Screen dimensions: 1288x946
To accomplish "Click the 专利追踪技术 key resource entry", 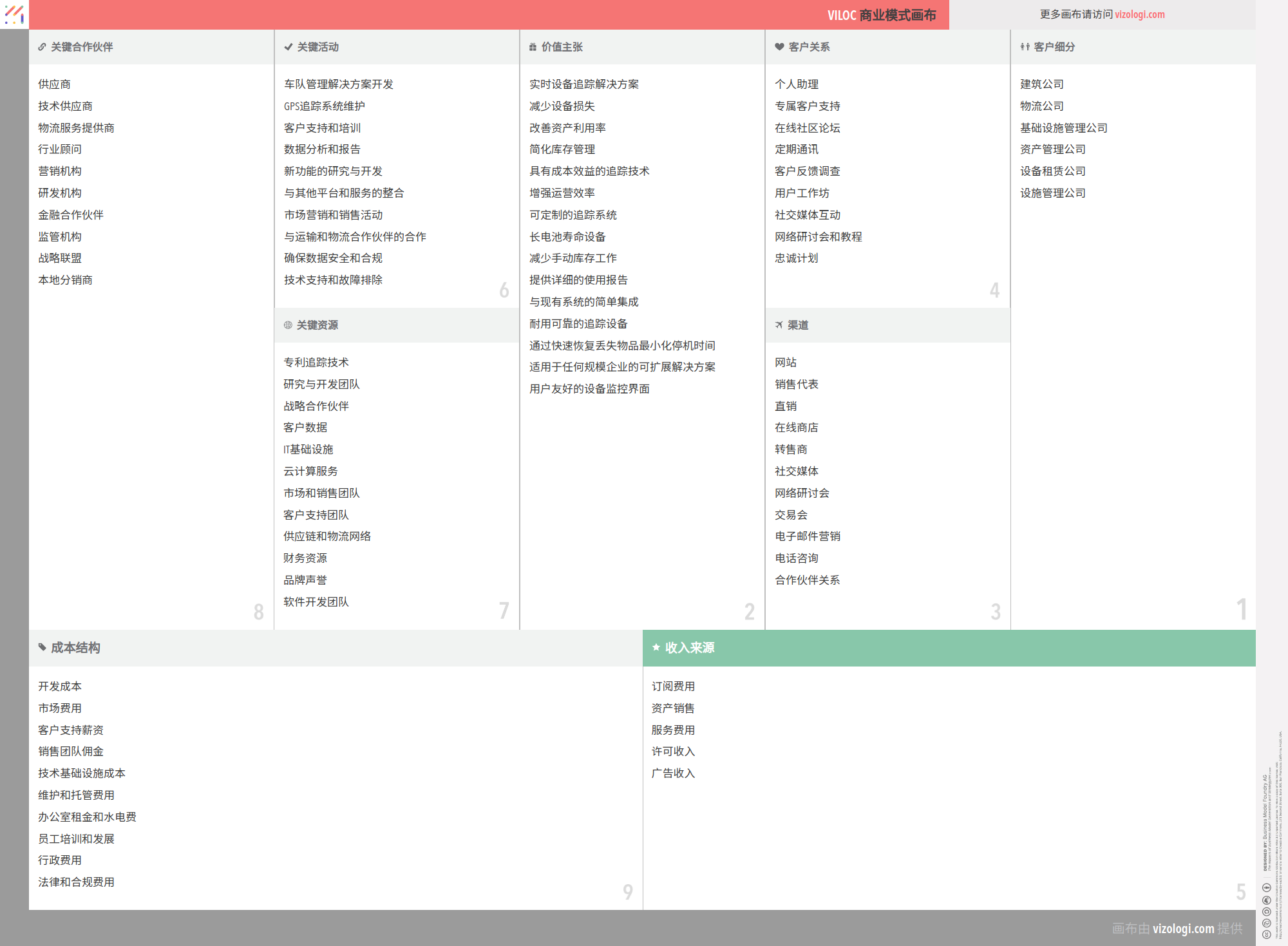I will pos(316,363).
